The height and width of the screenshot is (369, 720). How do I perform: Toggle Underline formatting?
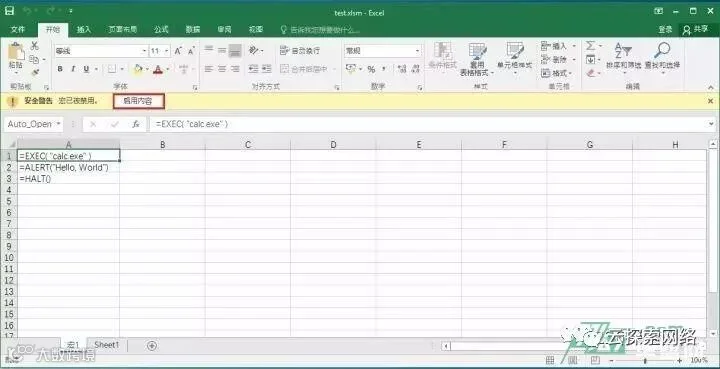coord(86,69)
